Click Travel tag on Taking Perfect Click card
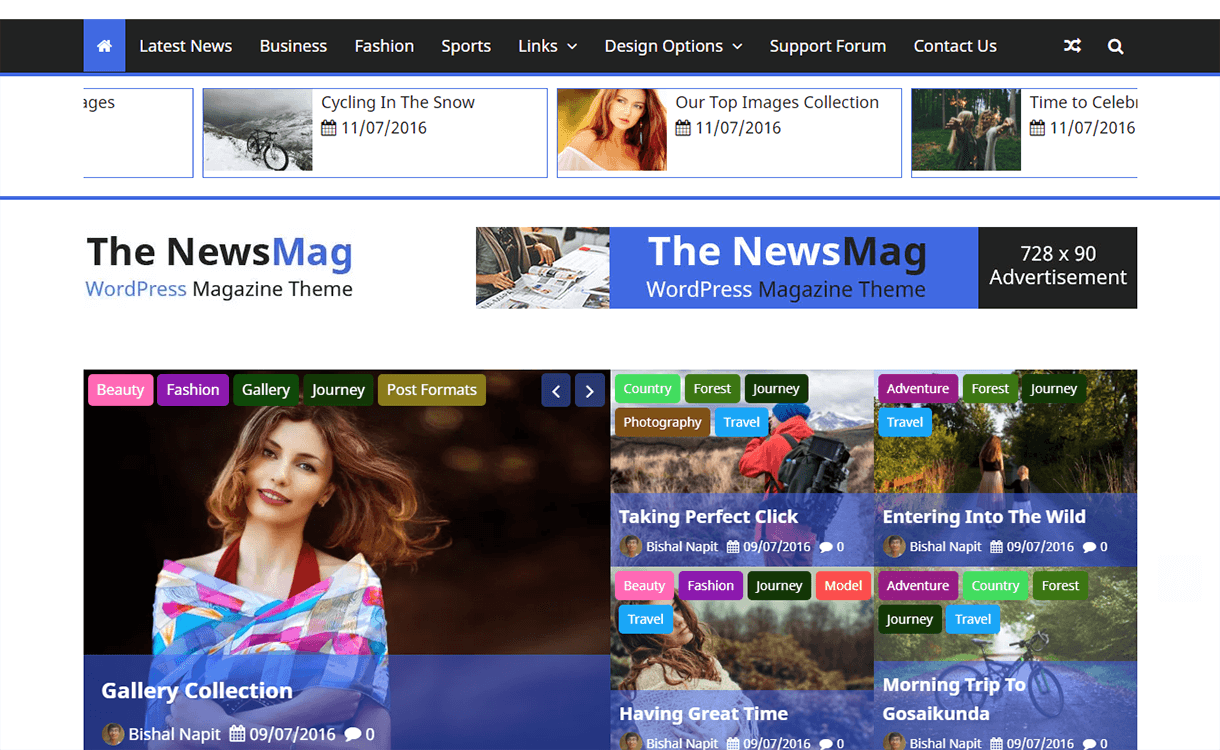The image size is (1220, 750). (741, 422)
